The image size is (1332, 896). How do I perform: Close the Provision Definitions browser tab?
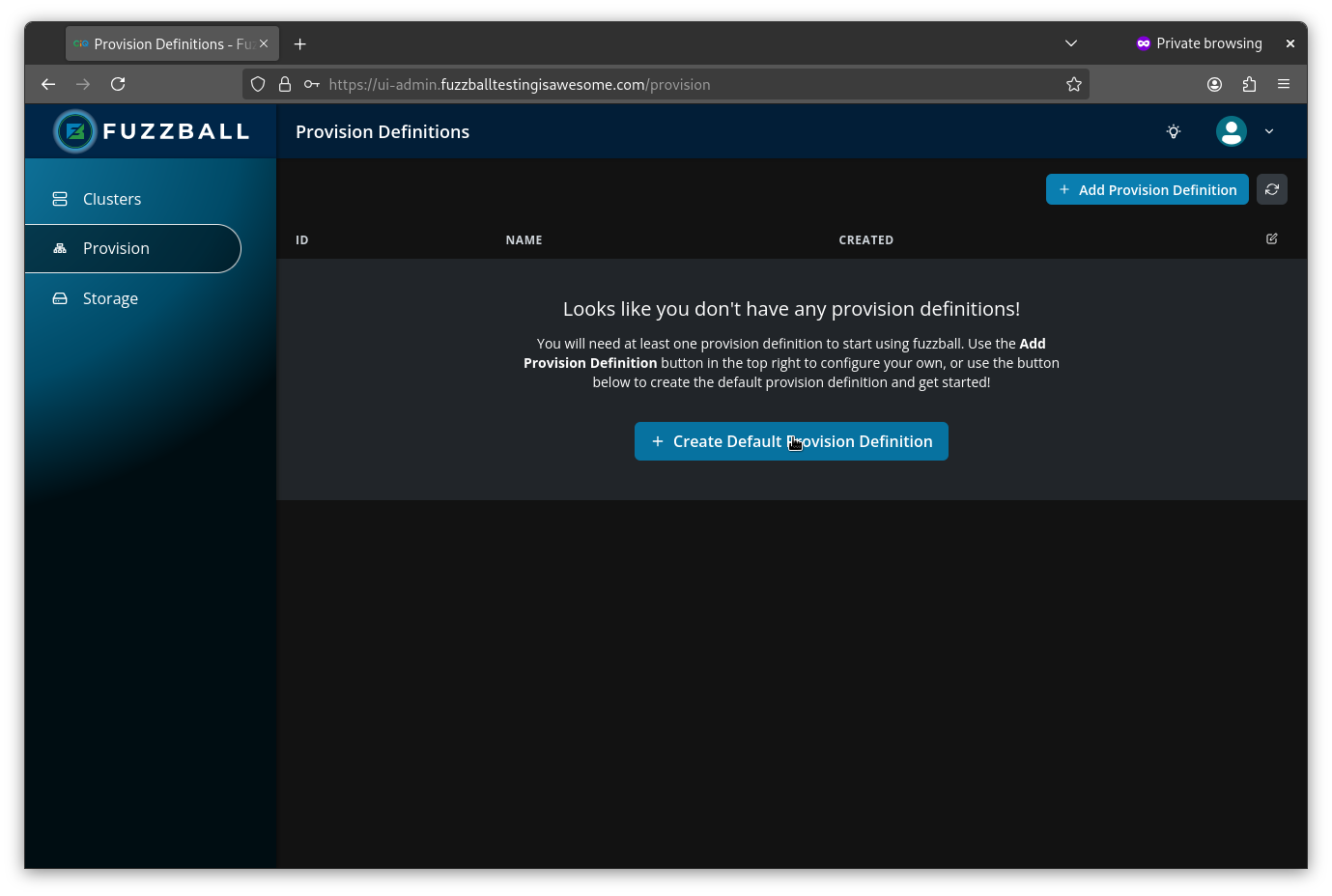[264, 43]
